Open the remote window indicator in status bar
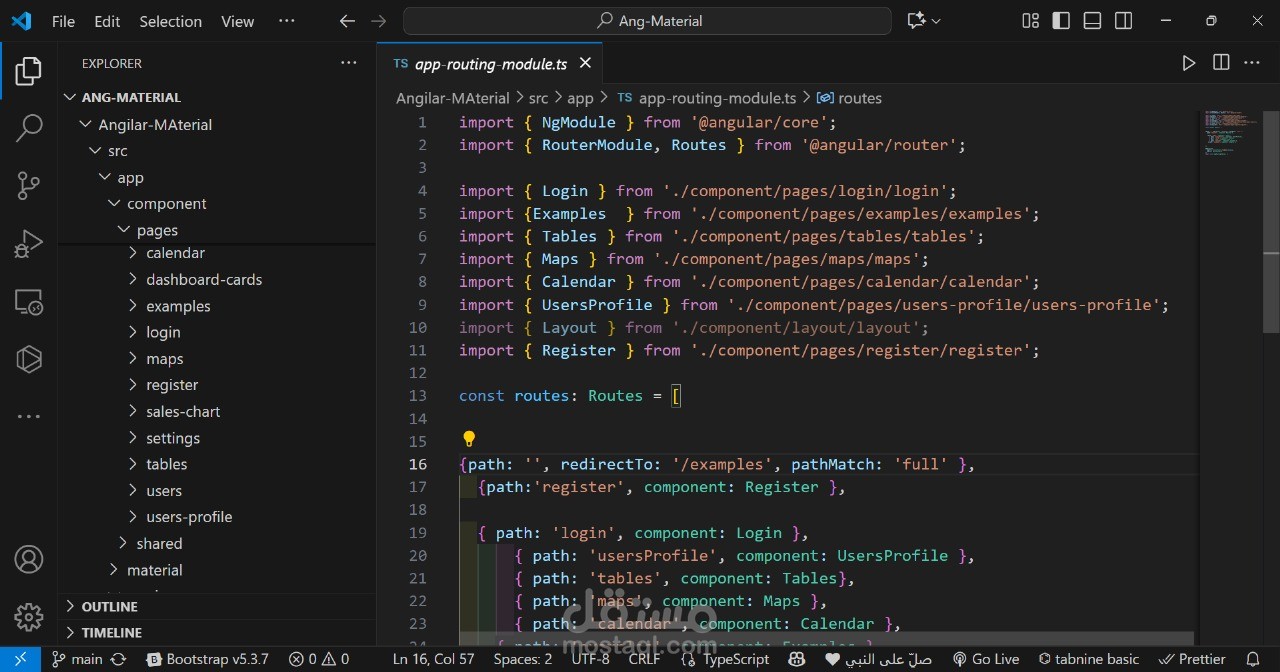 pyautogui.click(x=20, y=659)
